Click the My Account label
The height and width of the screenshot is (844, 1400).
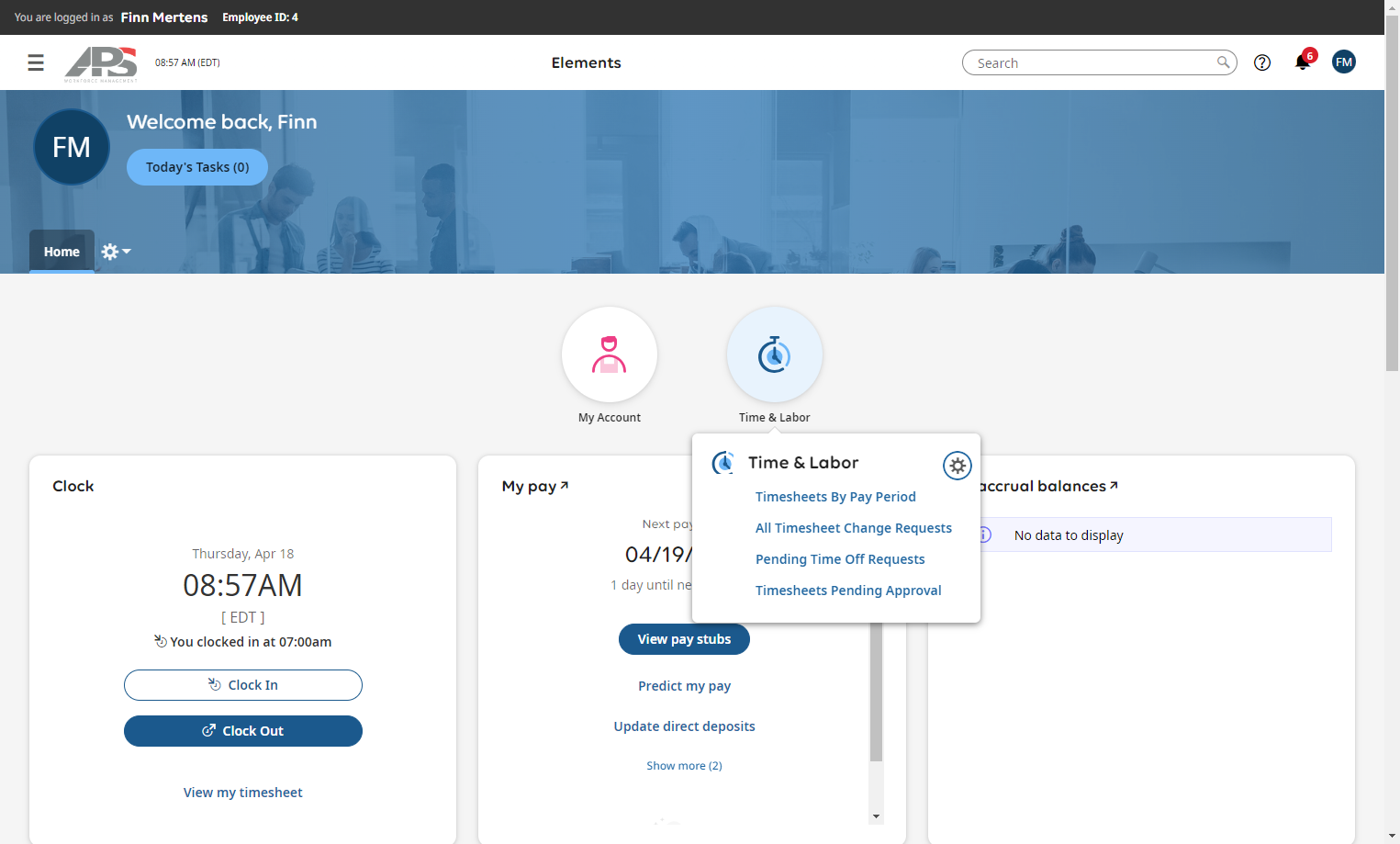[x=610, y=418]
